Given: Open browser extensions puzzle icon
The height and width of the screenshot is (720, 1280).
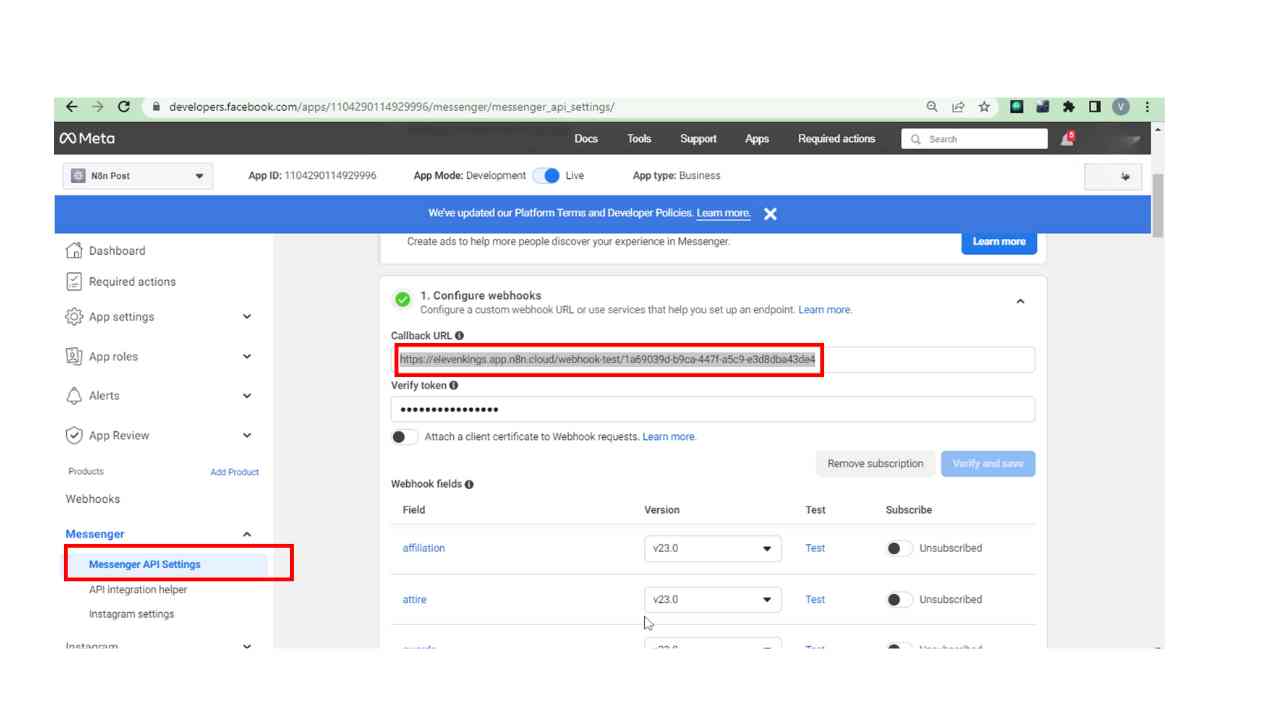Looking at the screenshot, I should tap(1068, 107).
